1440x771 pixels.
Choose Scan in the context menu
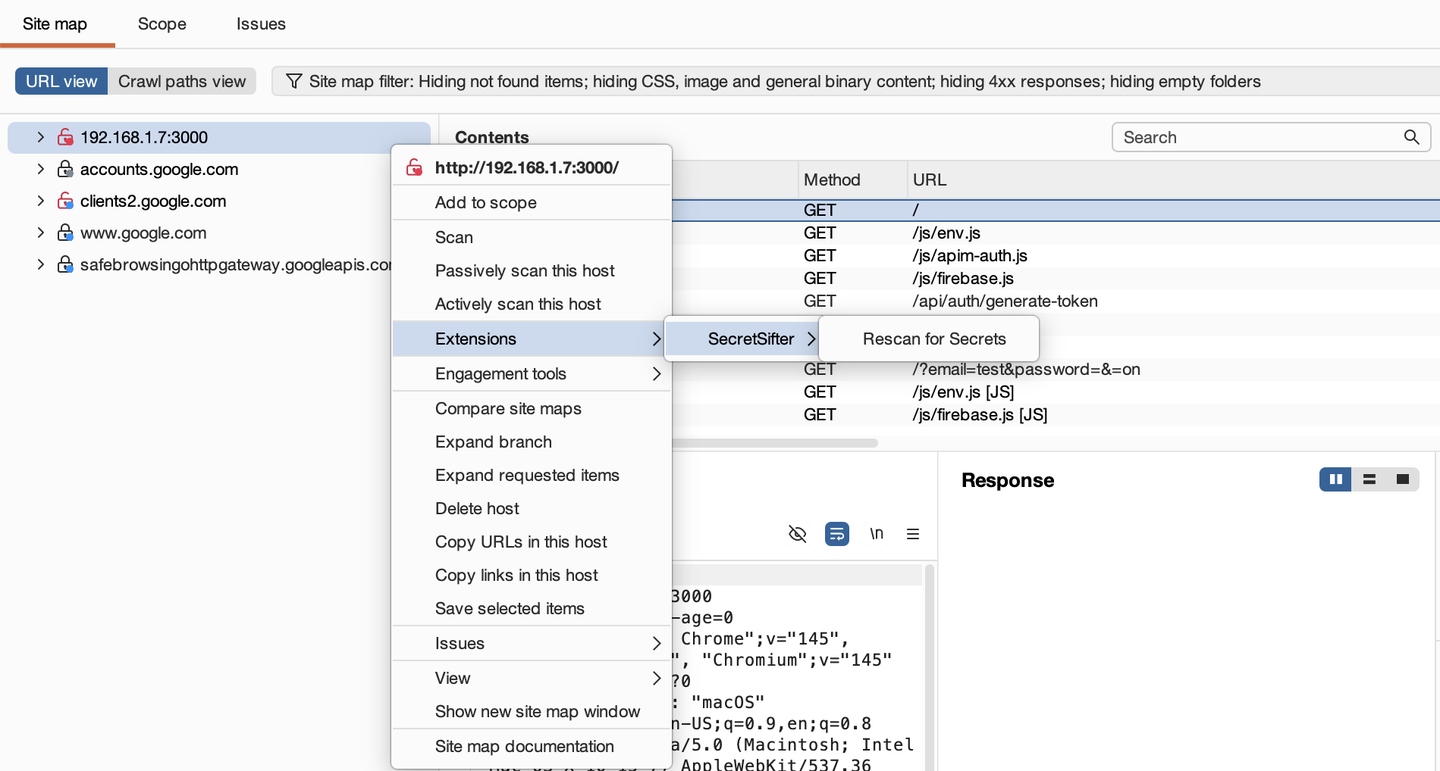point(531,237)
